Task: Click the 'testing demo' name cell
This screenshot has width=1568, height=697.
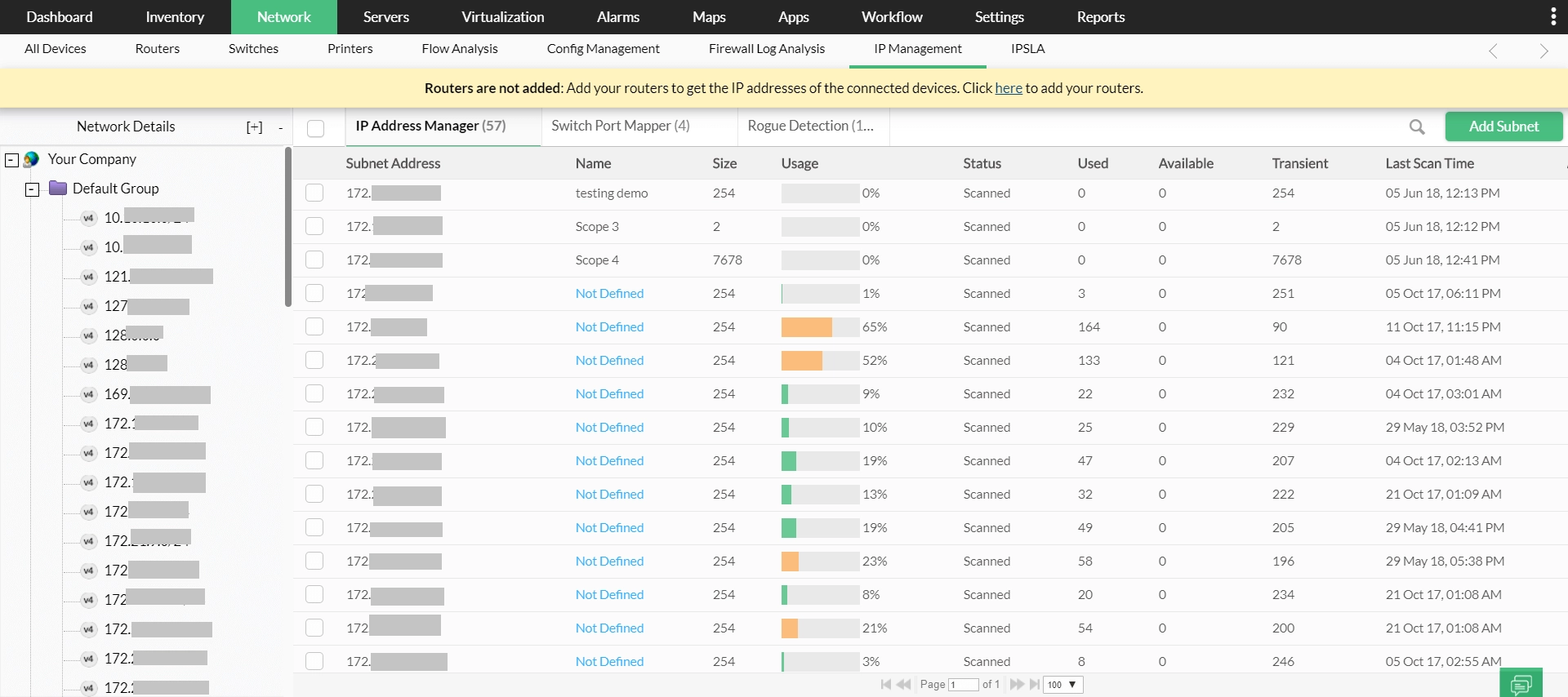Action: pos(612,193)
